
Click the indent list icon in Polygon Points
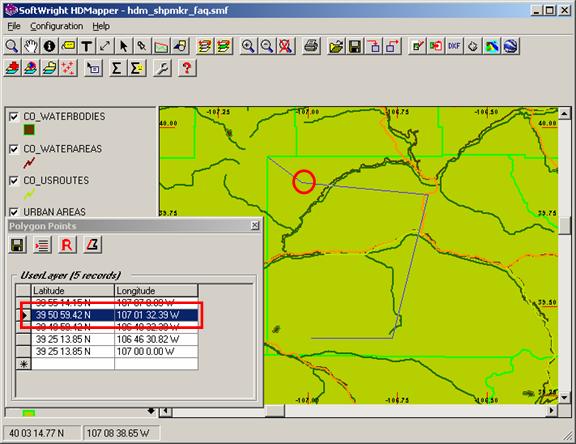42,245
